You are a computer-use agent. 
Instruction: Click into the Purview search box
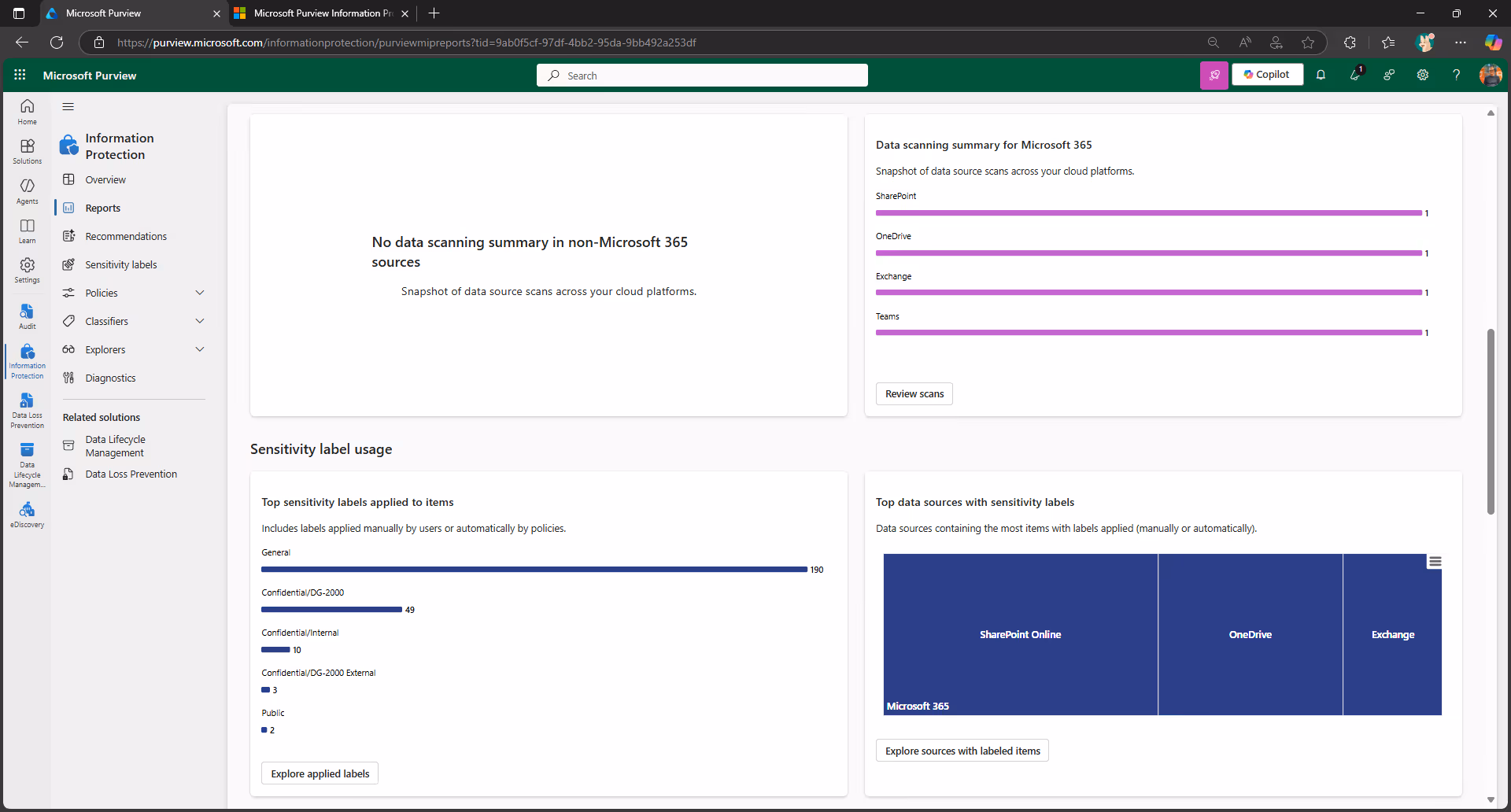point(702,76)
